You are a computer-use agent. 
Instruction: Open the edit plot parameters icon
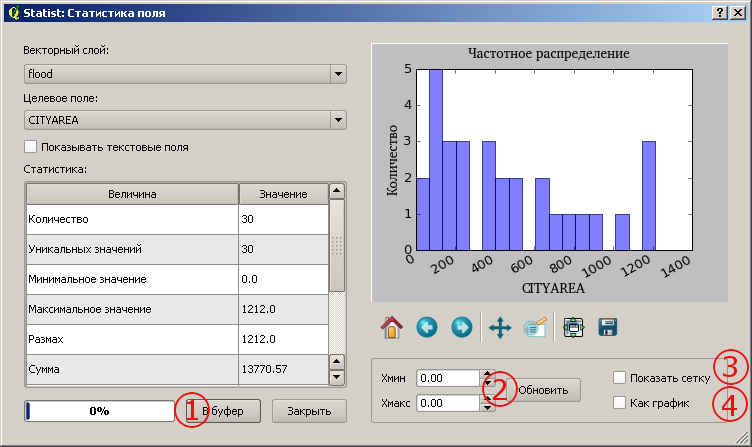pyautogui.click(x=535, y=328)
